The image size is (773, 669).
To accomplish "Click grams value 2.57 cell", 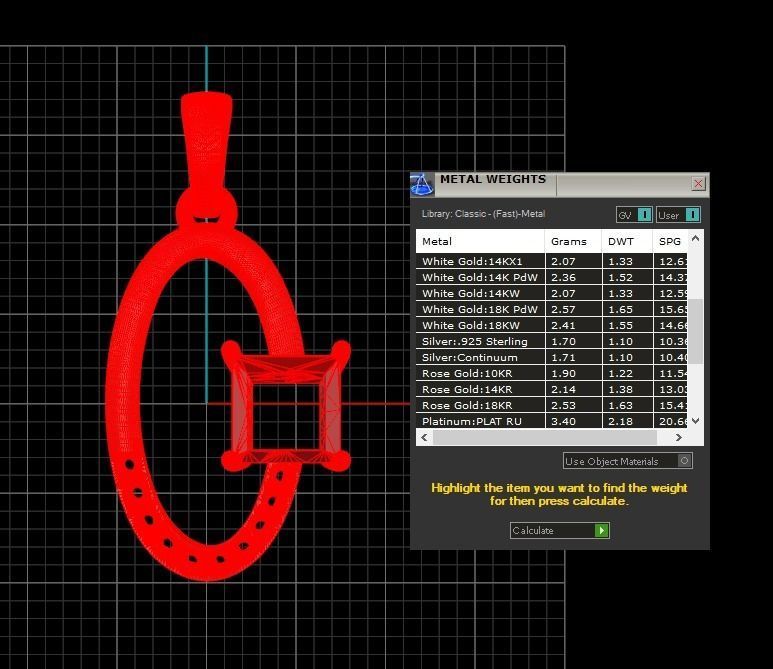I will [563, 310].
